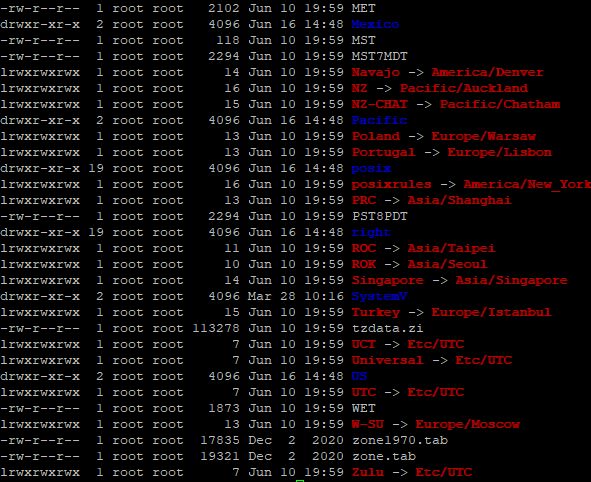The image size is (591, 482).
Task: Click the Pacific/Auckland link target
Action: click(x=464, y=89)
